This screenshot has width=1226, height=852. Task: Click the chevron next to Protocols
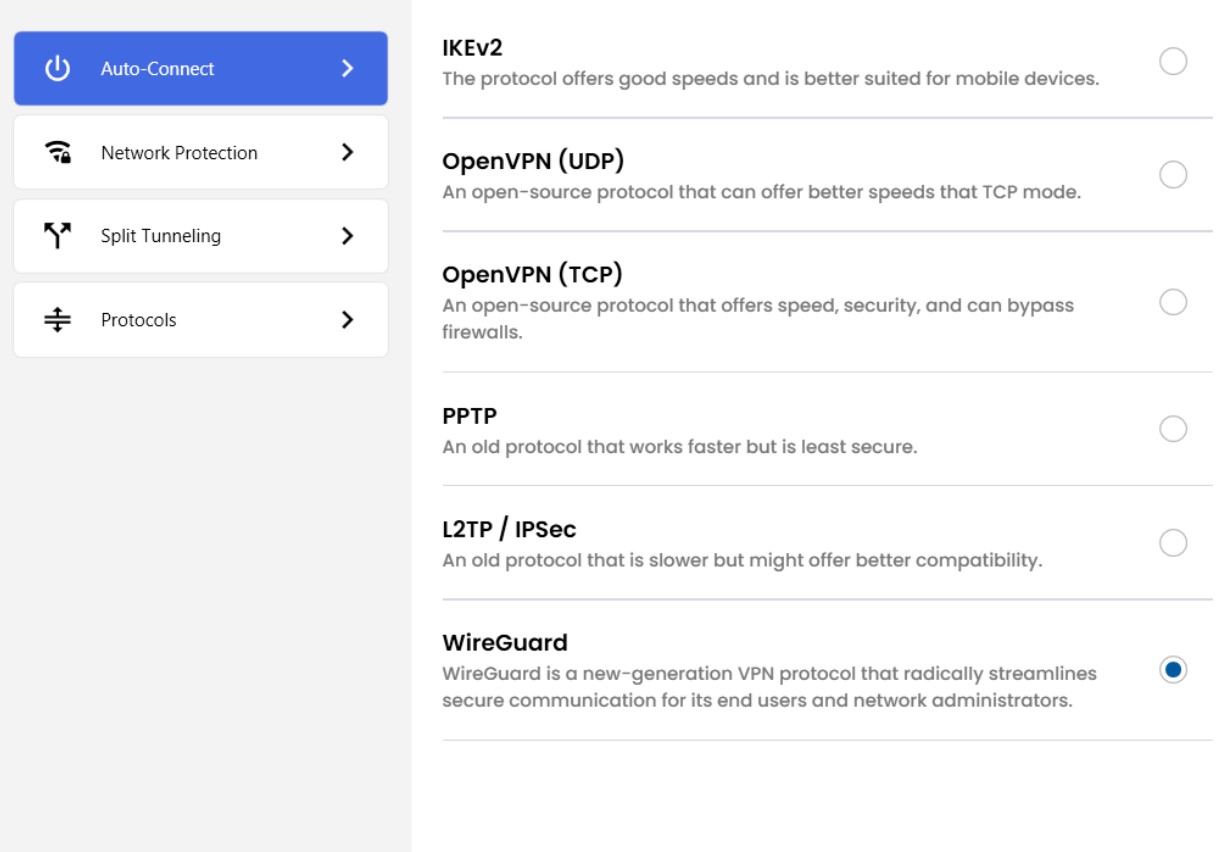coord(347,320)
